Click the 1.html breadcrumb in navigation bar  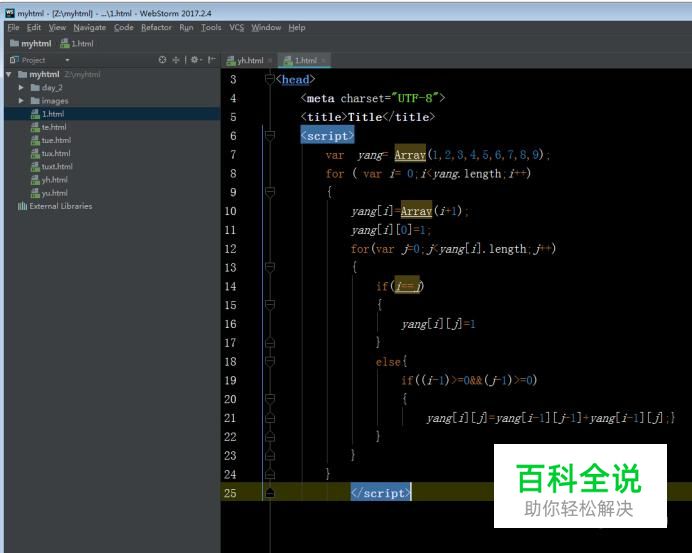pos(77,43)
